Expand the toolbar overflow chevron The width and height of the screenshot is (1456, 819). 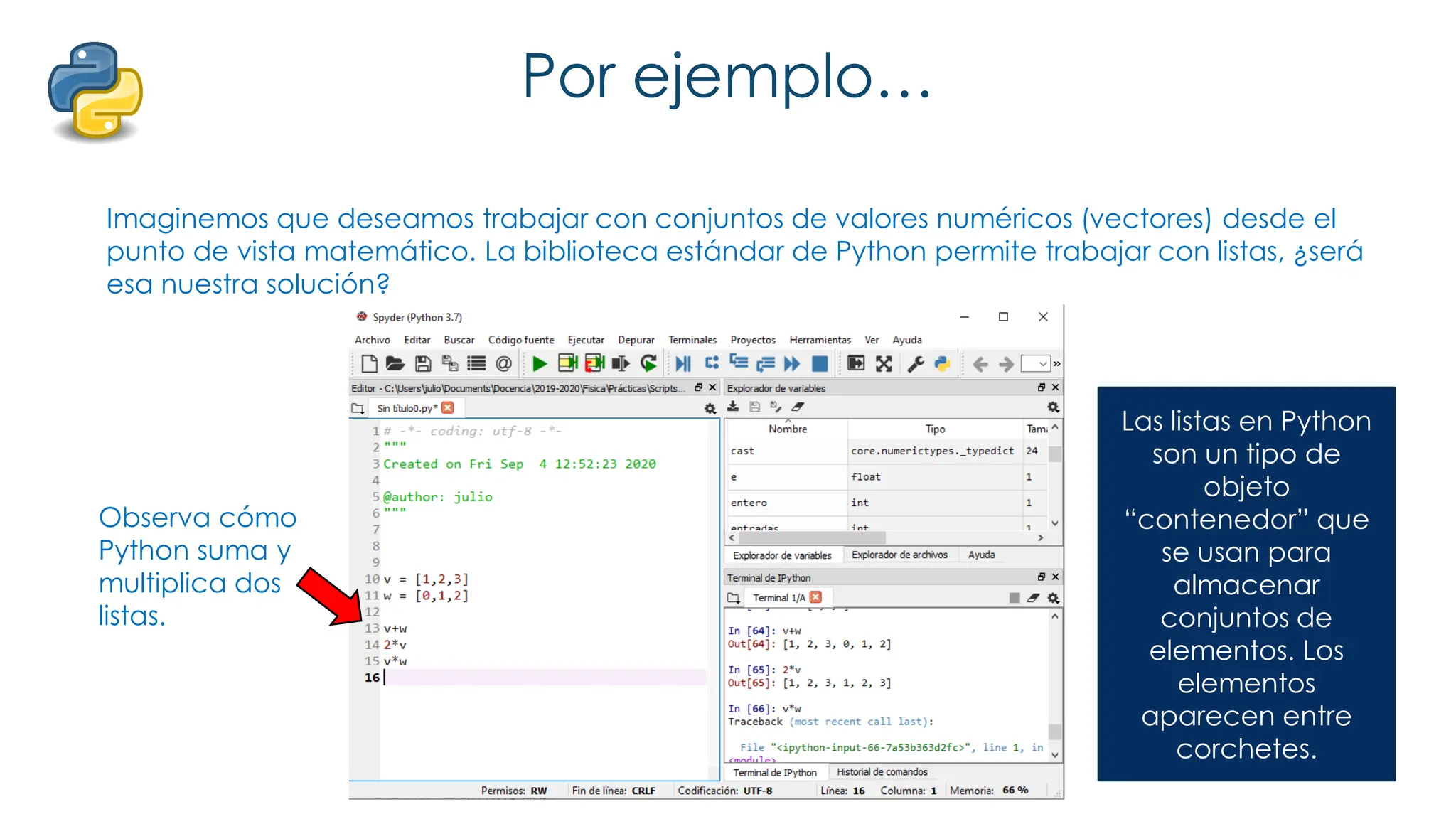point(1057,364)
